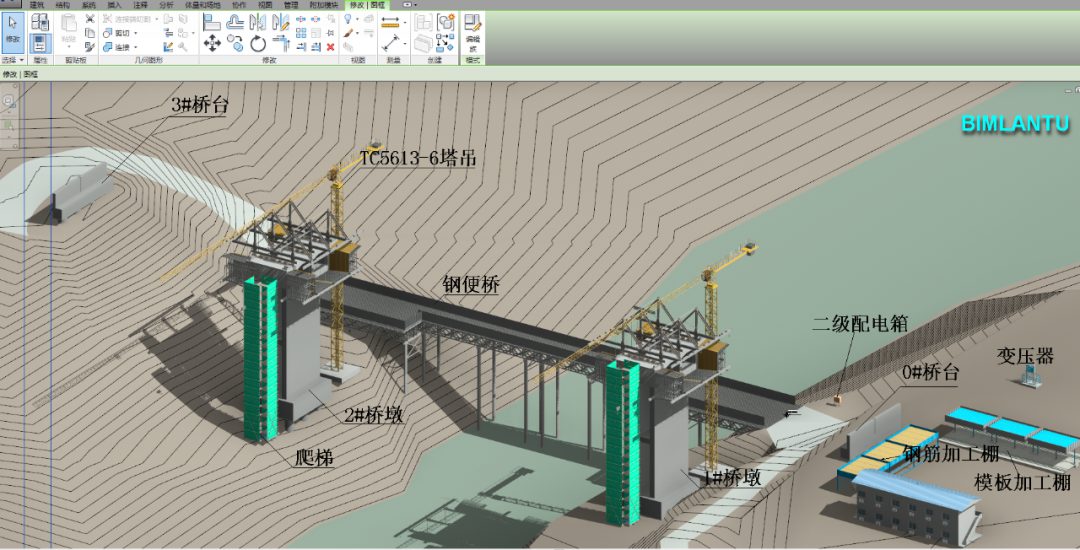Click the TC5613-6塔吊 label
Image resolution: width=1080 pixels, height=550 pixels.
coord(417,158)
